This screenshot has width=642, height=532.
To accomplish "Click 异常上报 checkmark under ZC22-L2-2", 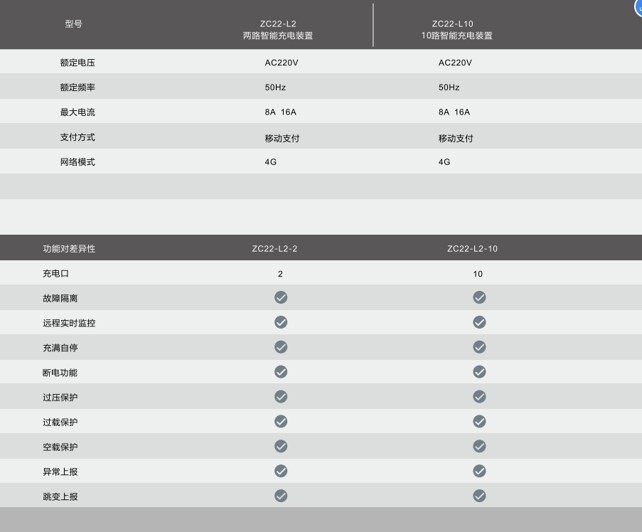I will point(281,471).
